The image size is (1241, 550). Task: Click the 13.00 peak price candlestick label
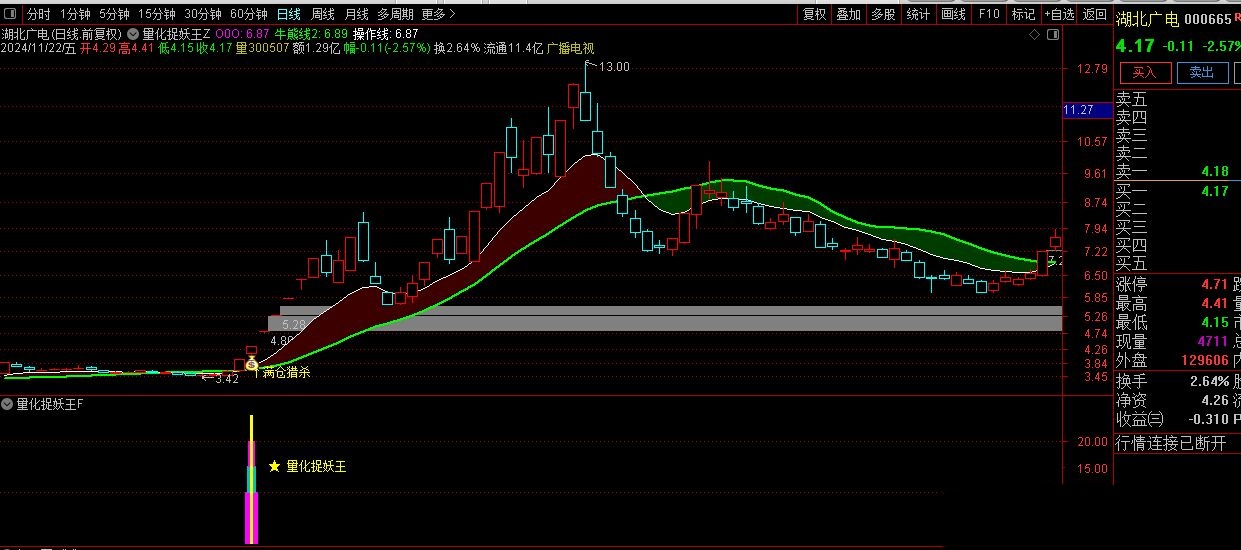[613, 66]
